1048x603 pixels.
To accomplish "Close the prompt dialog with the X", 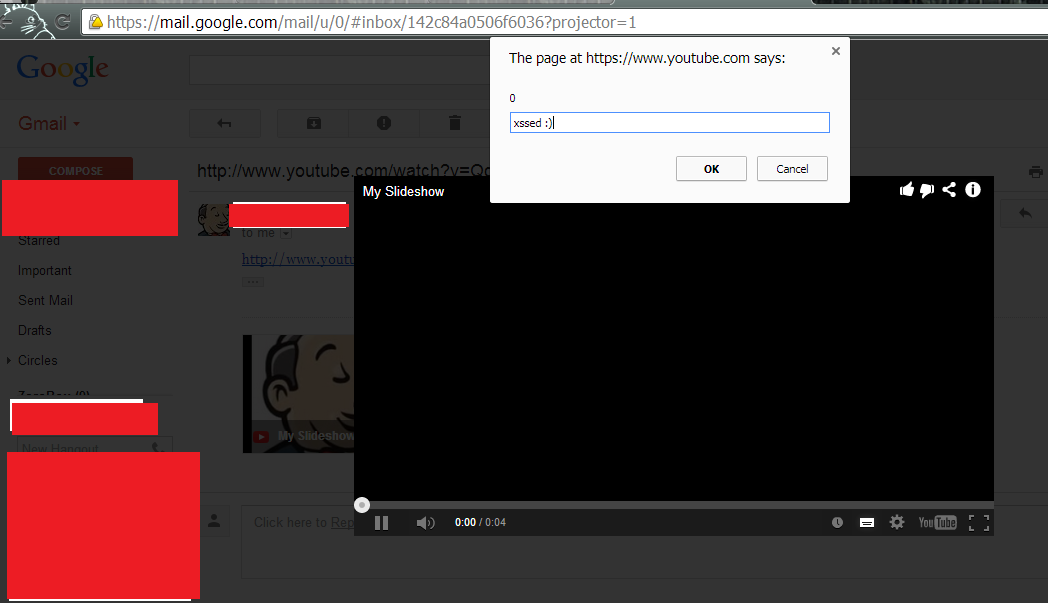I will click(x=835, y=51).
